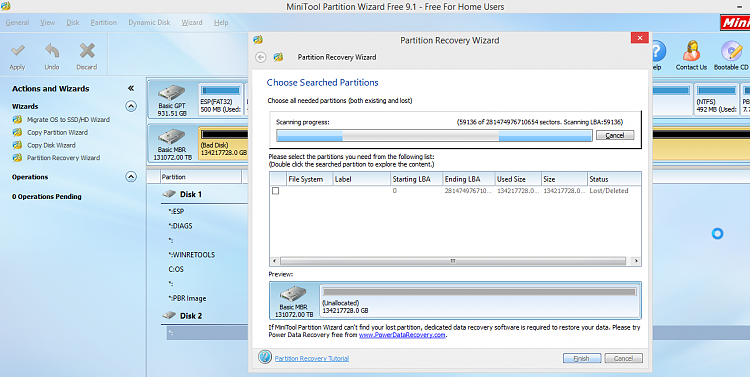This screenshot has width=750, height=377.
Task: Collapse the Operations section
Action: click(x=131, y=177)
